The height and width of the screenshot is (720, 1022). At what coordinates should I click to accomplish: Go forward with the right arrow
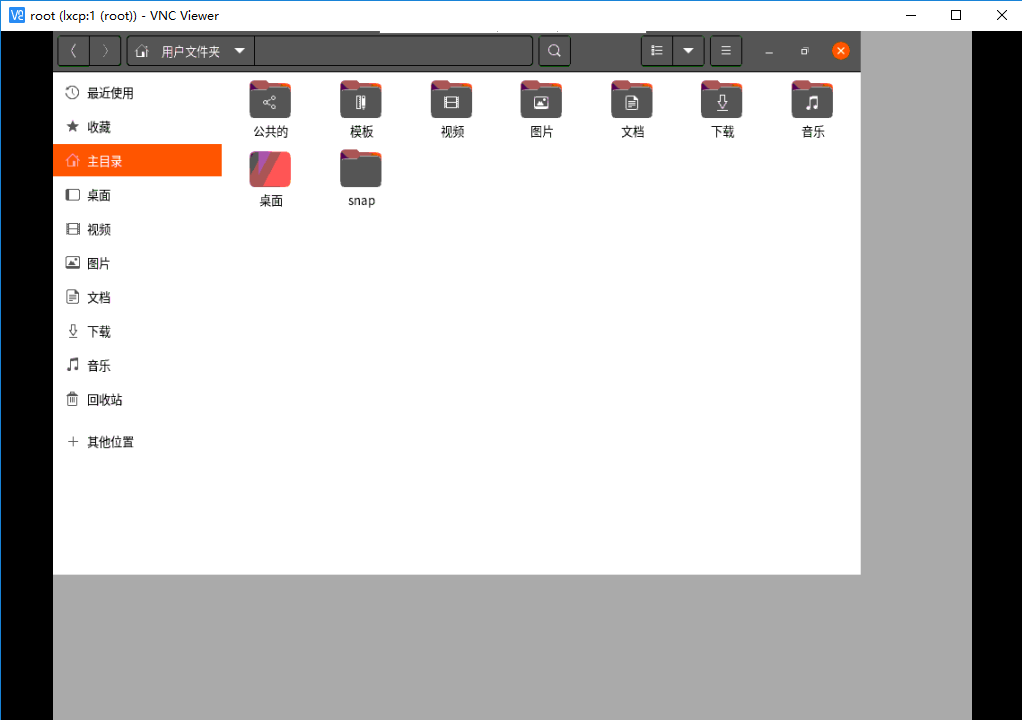[x=105, y=51]
